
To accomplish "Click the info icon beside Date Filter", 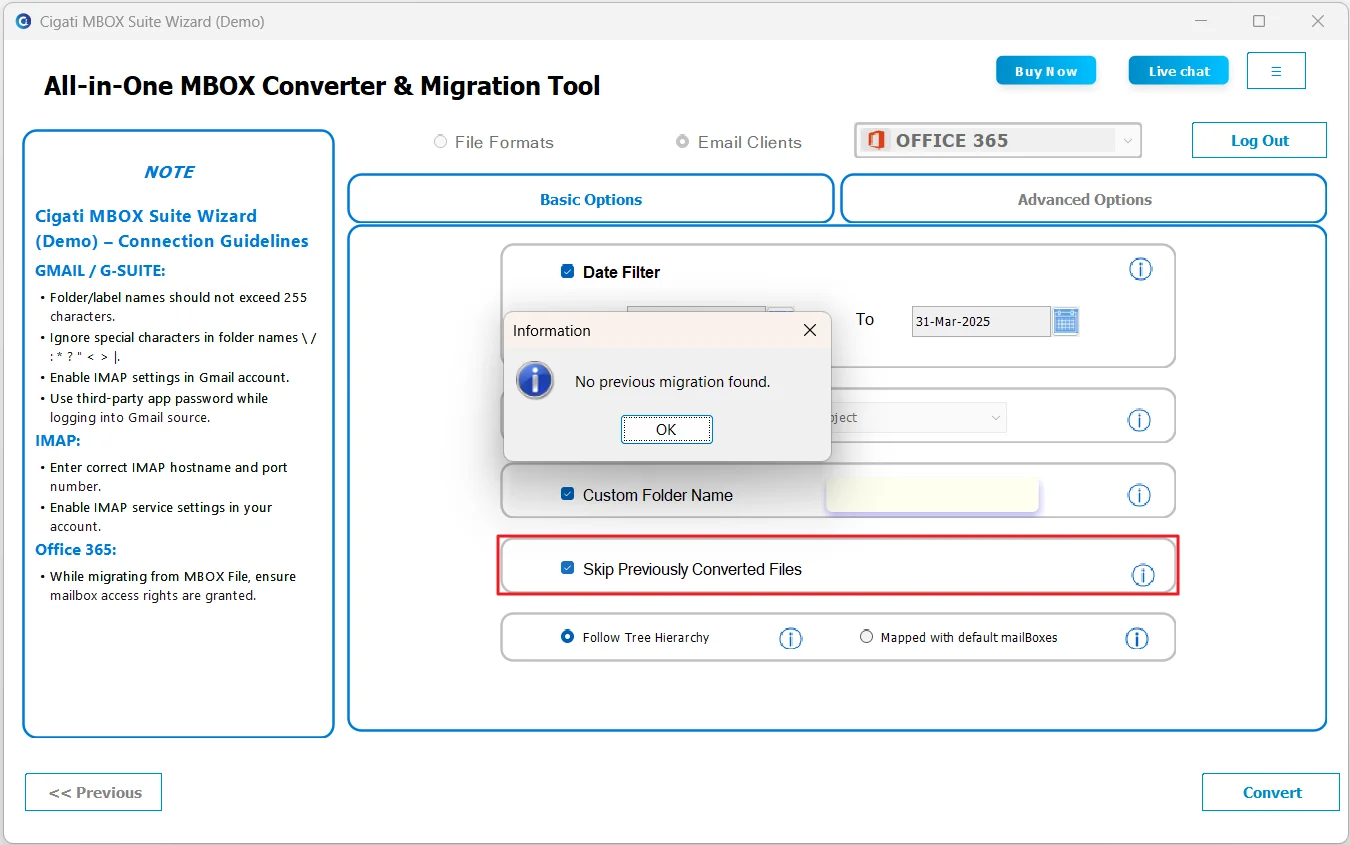I will (1140, 269).
